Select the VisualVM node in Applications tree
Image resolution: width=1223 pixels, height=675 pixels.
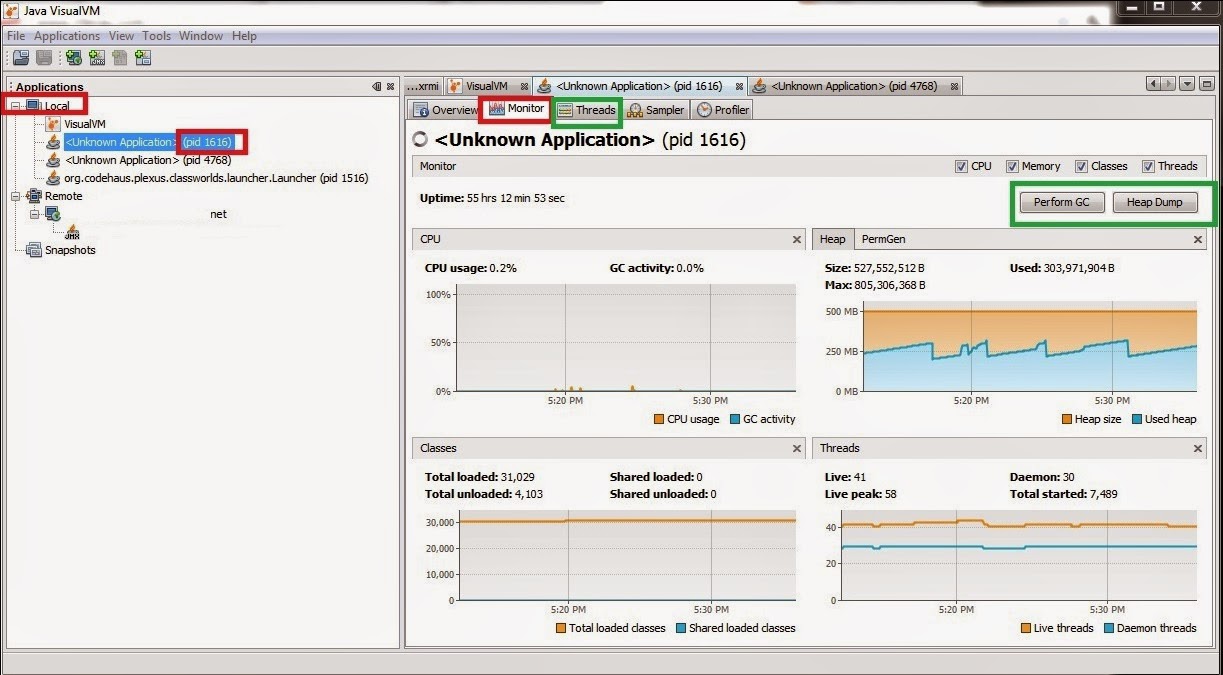(x=85, y=124)
